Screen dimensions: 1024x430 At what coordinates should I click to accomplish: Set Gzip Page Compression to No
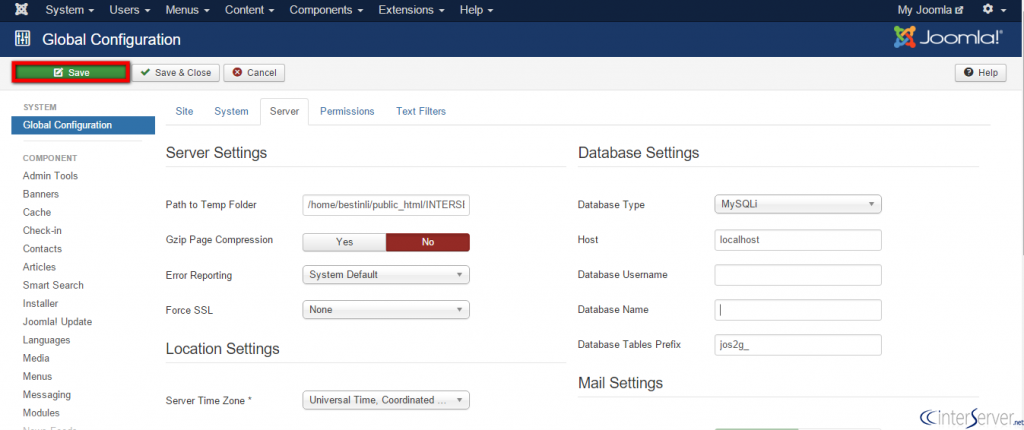(x=428, y=242)
